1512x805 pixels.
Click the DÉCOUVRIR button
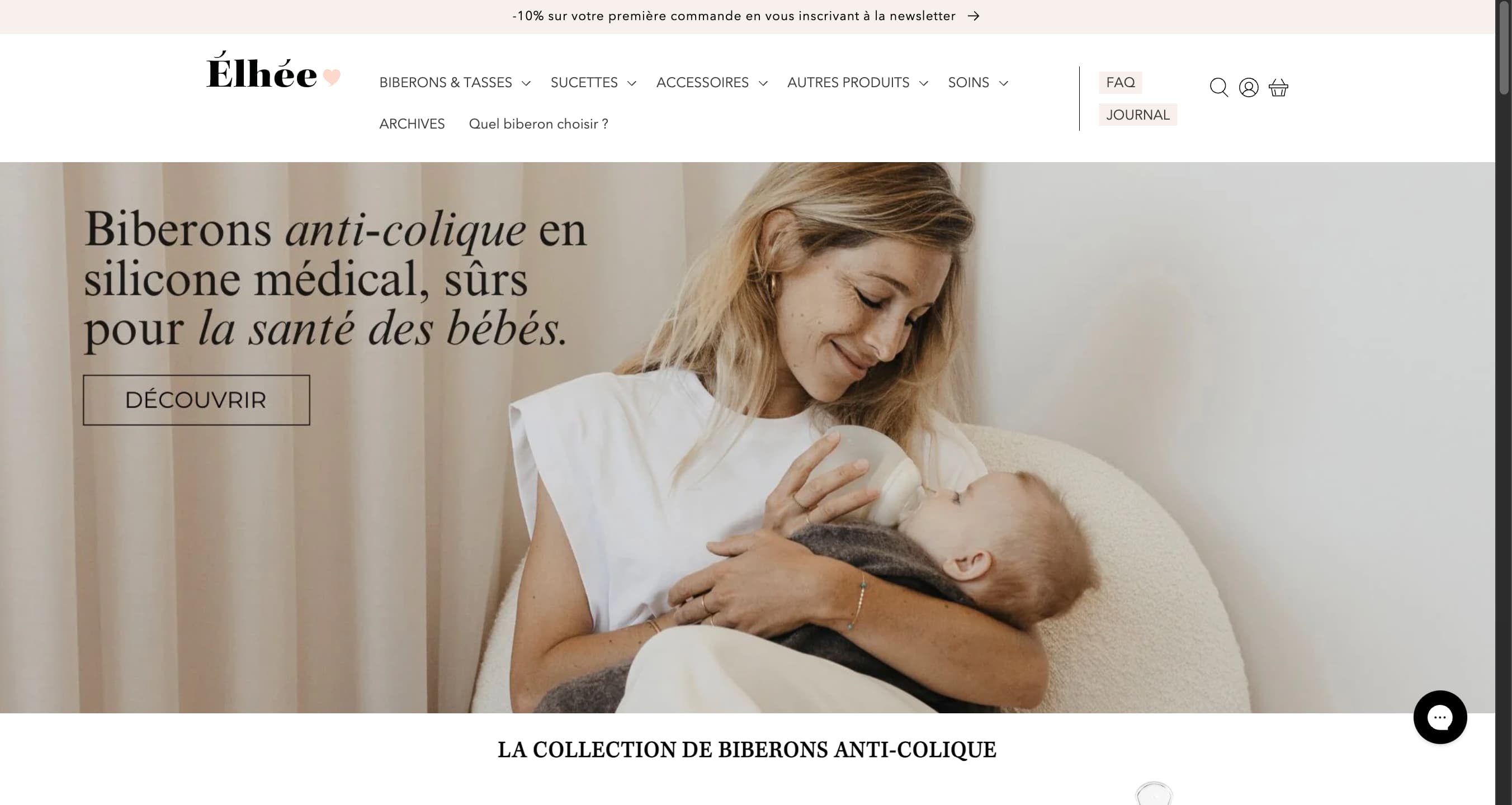point(196,400)
